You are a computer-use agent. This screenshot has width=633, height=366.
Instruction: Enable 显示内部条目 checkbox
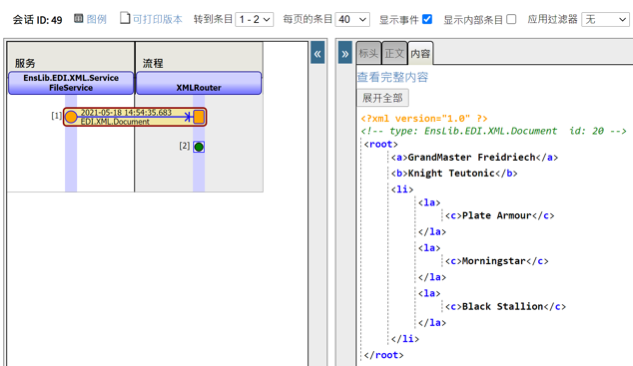511,19
